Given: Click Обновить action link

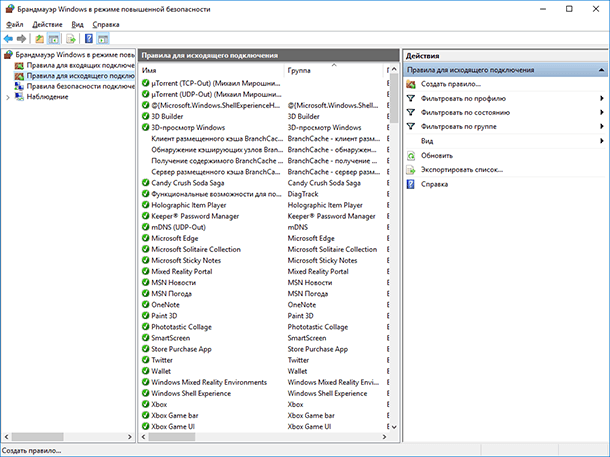Looking at the screenshot, I should pyautogui.click(x=437, y=156).
